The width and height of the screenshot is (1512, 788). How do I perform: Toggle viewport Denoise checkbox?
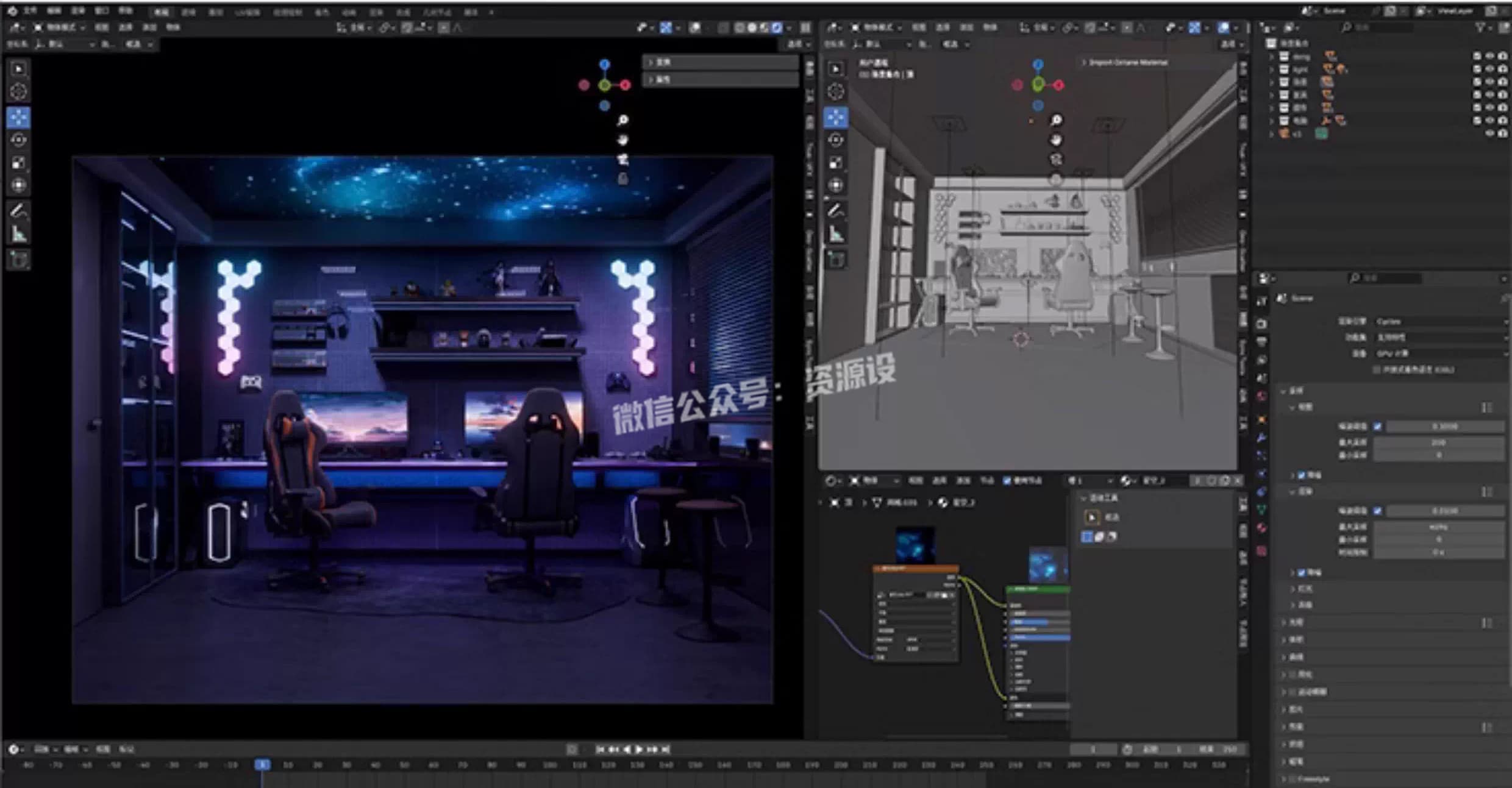point(1302,474)
